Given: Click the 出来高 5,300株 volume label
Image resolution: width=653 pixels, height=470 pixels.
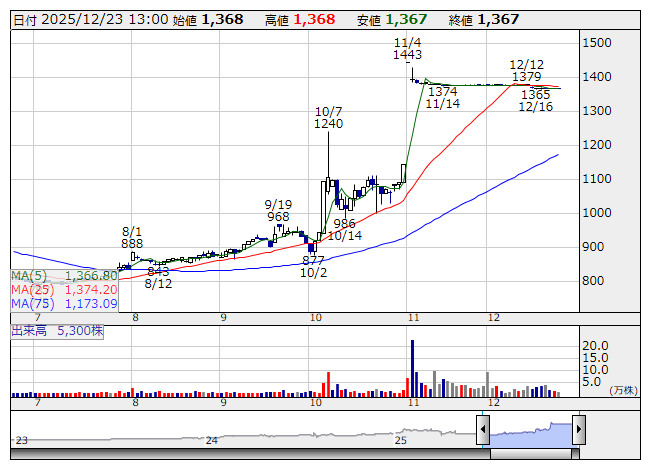Looking at the screenshot, I should coord(57,331).
